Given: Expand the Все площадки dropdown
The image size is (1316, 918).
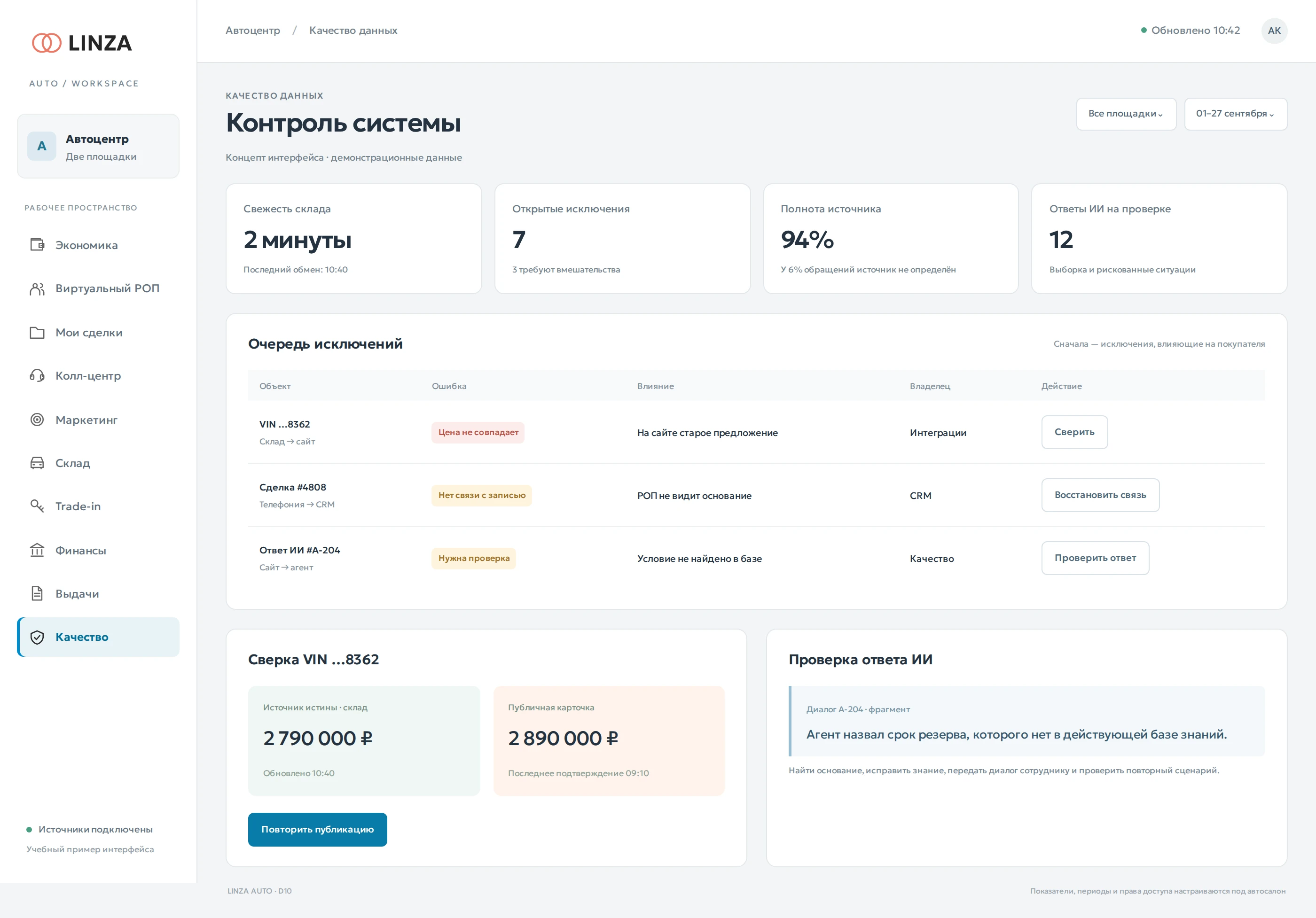Looking at the screenshot, I should (1126, 114).
